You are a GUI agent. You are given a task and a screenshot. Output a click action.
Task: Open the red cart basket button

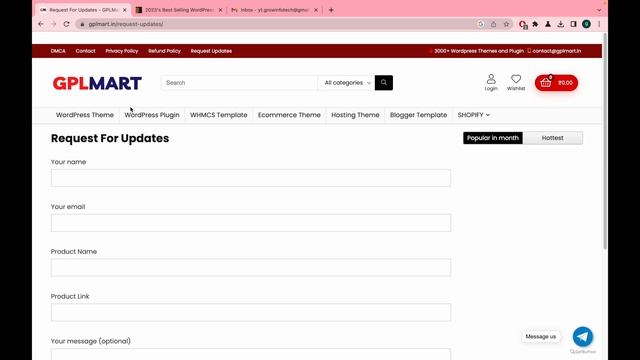(x=556, y=83)
